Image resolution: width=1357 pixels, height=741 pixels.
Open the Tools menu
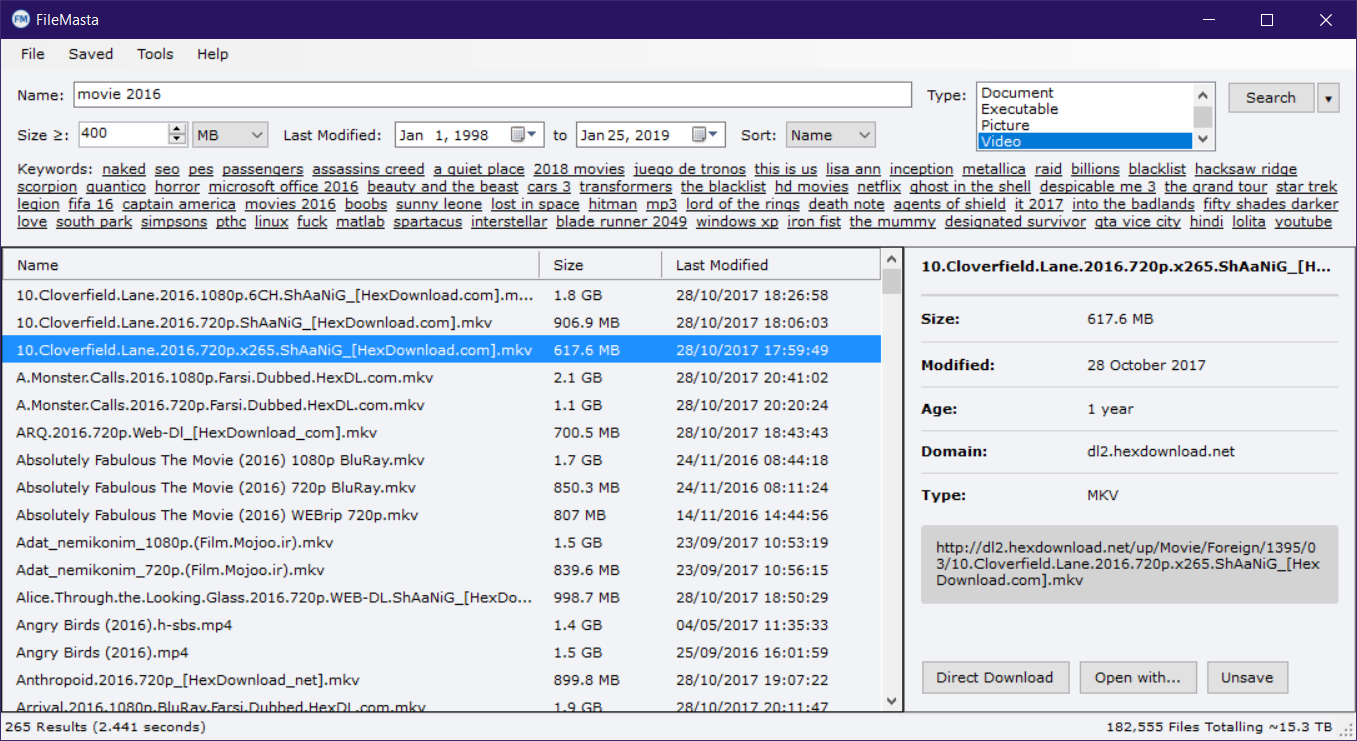click(x=155, y=54)
